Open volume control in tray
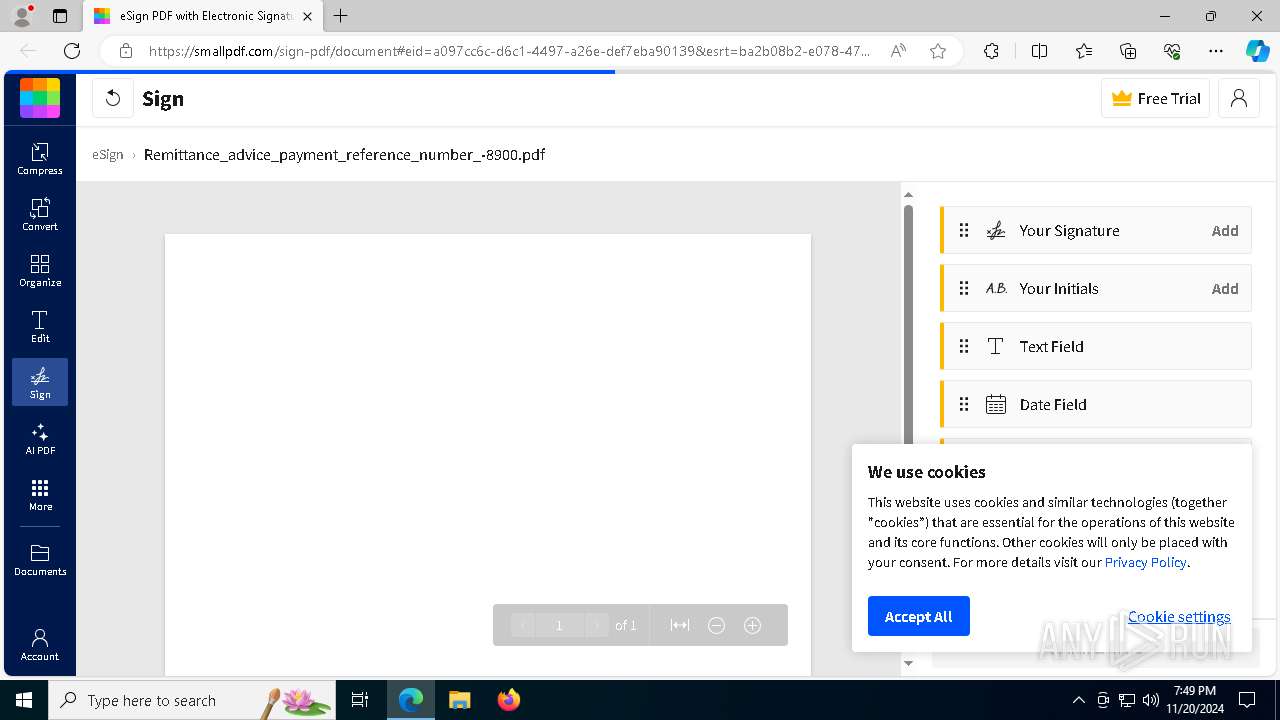The image size is (1280, 720). tap(1150, 700)
